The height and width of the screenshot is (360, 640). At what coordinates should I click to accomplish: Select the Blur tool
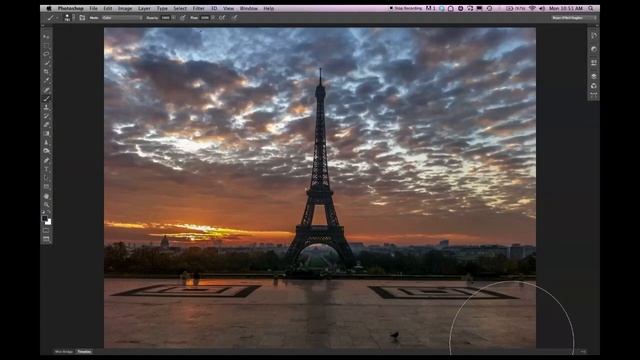click(x=46, y=143)
